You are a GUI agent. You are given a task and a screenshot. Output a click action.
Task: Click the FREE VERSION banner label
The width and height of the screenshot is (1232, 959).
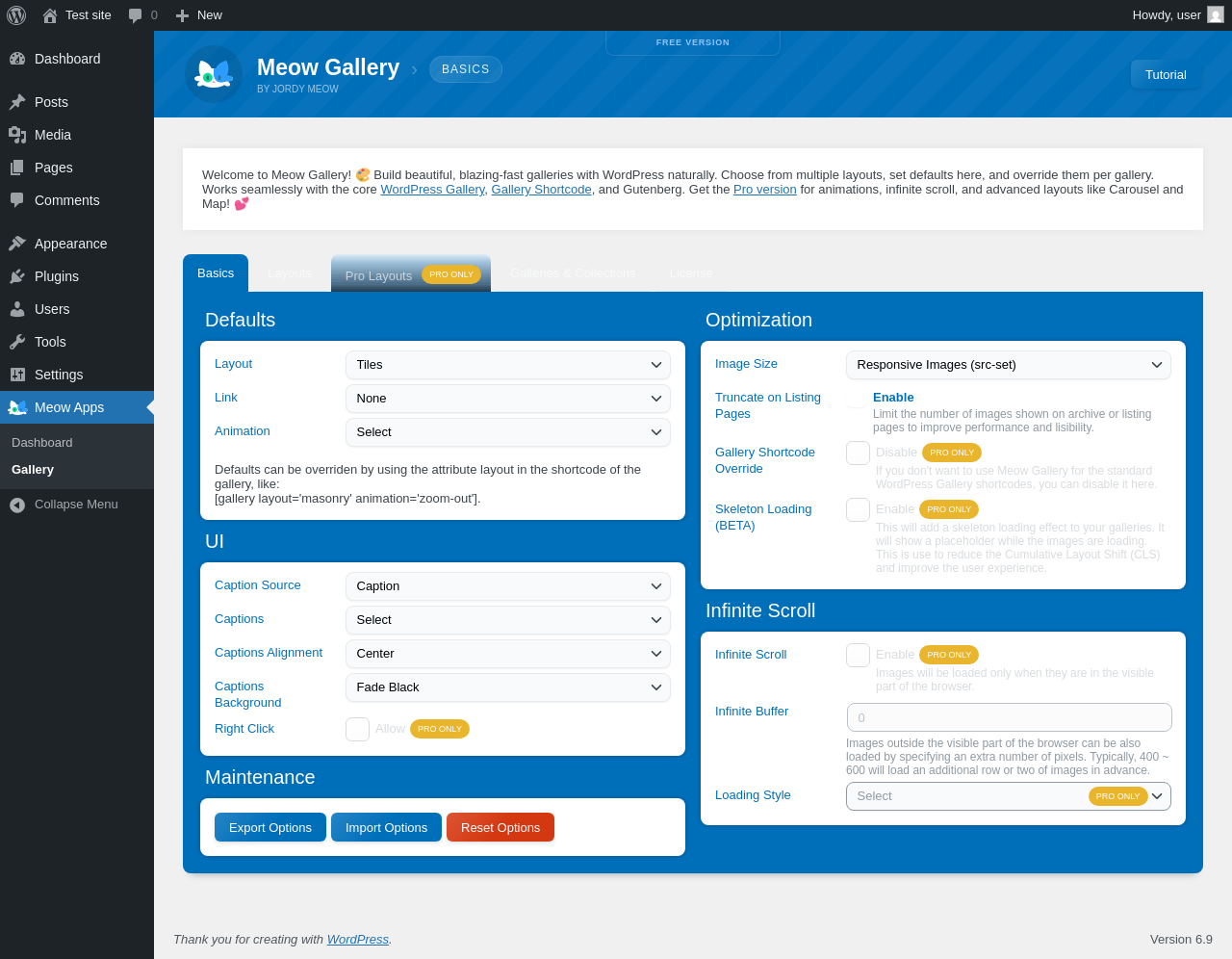(693, 42)
